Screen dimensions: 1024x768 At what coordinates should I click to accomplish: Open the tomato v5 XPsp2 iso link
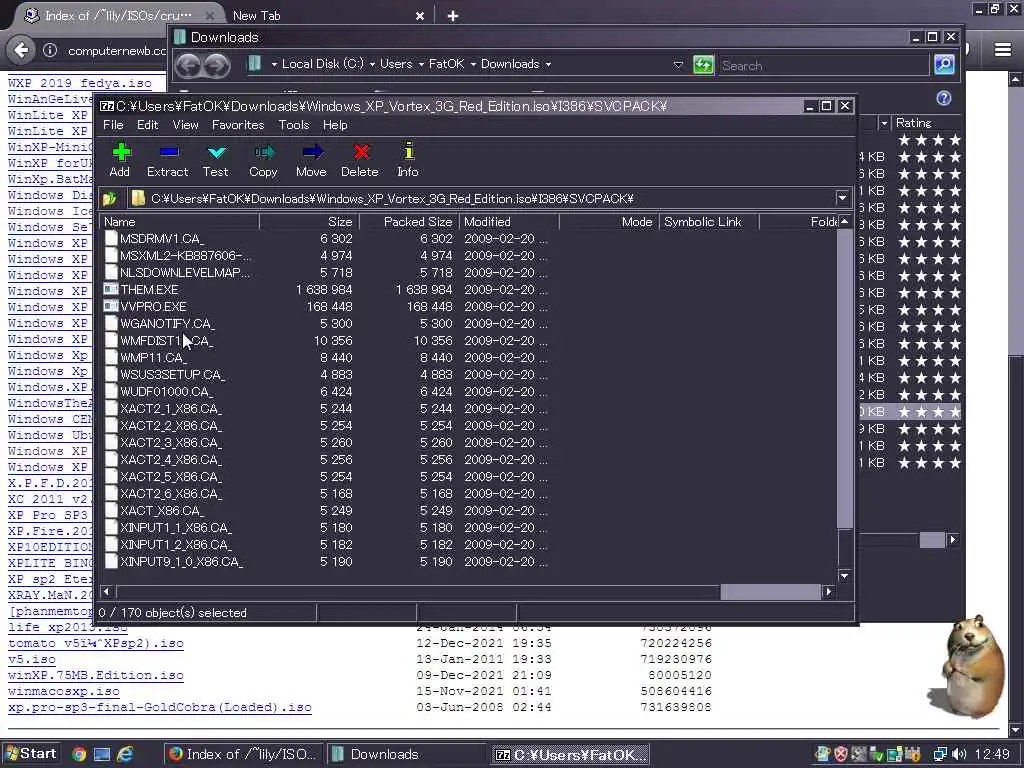pyautogui.click(x=95, y=643)
